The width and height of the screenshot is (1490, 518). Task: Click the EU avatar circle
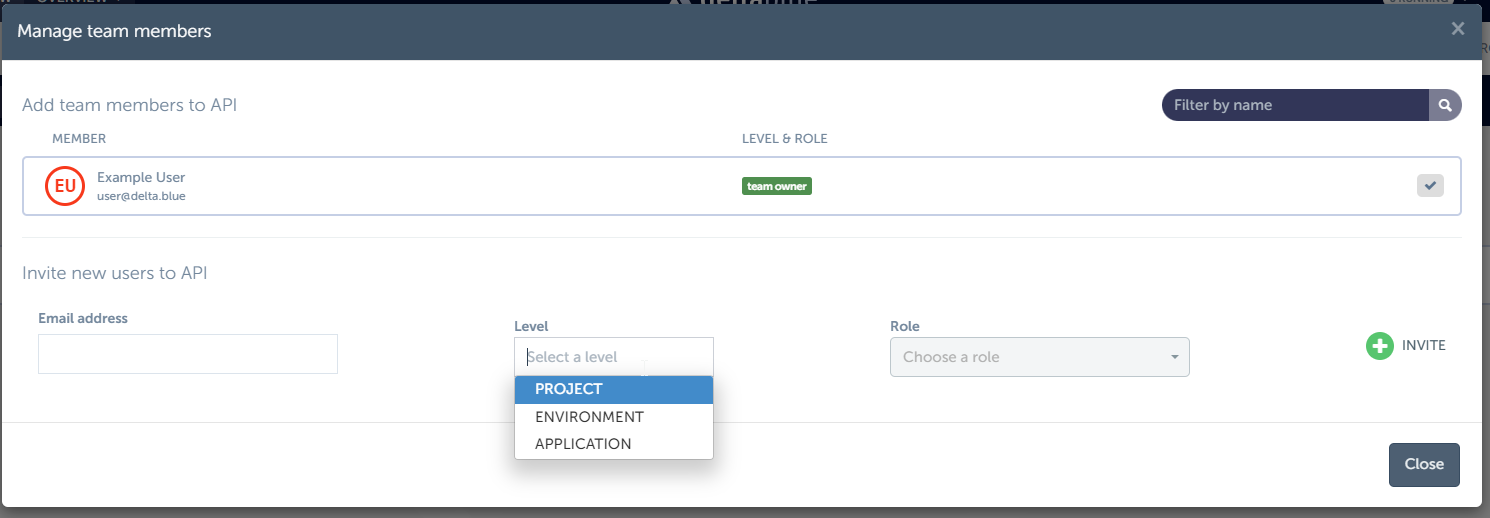pyautogui.click(x=65, y=186)
